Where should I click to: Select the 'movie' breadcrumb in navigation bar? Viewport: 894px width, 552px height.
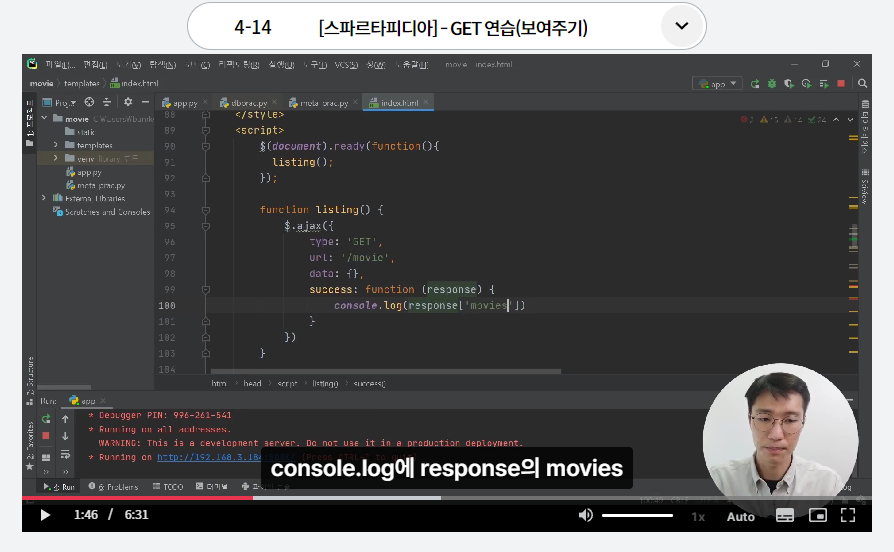(x=42, y=83)
